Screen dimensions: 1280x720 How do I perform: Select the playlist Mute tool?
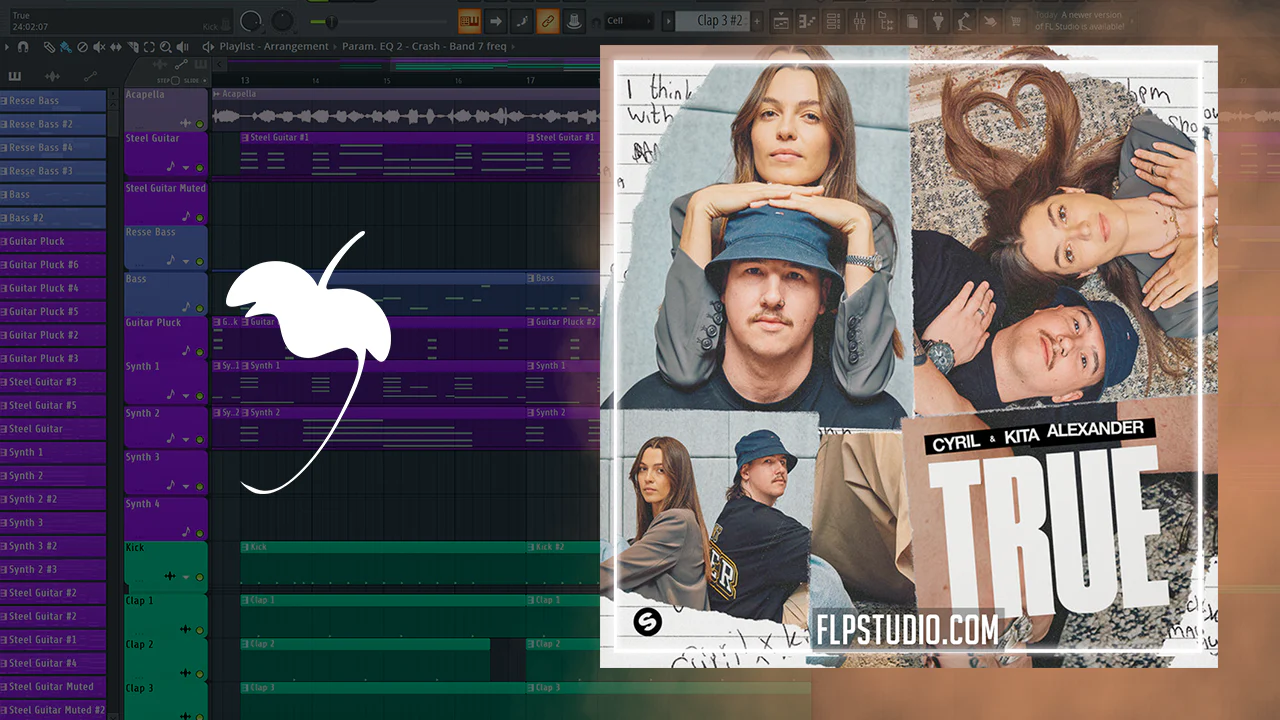(x=100, y=47)
